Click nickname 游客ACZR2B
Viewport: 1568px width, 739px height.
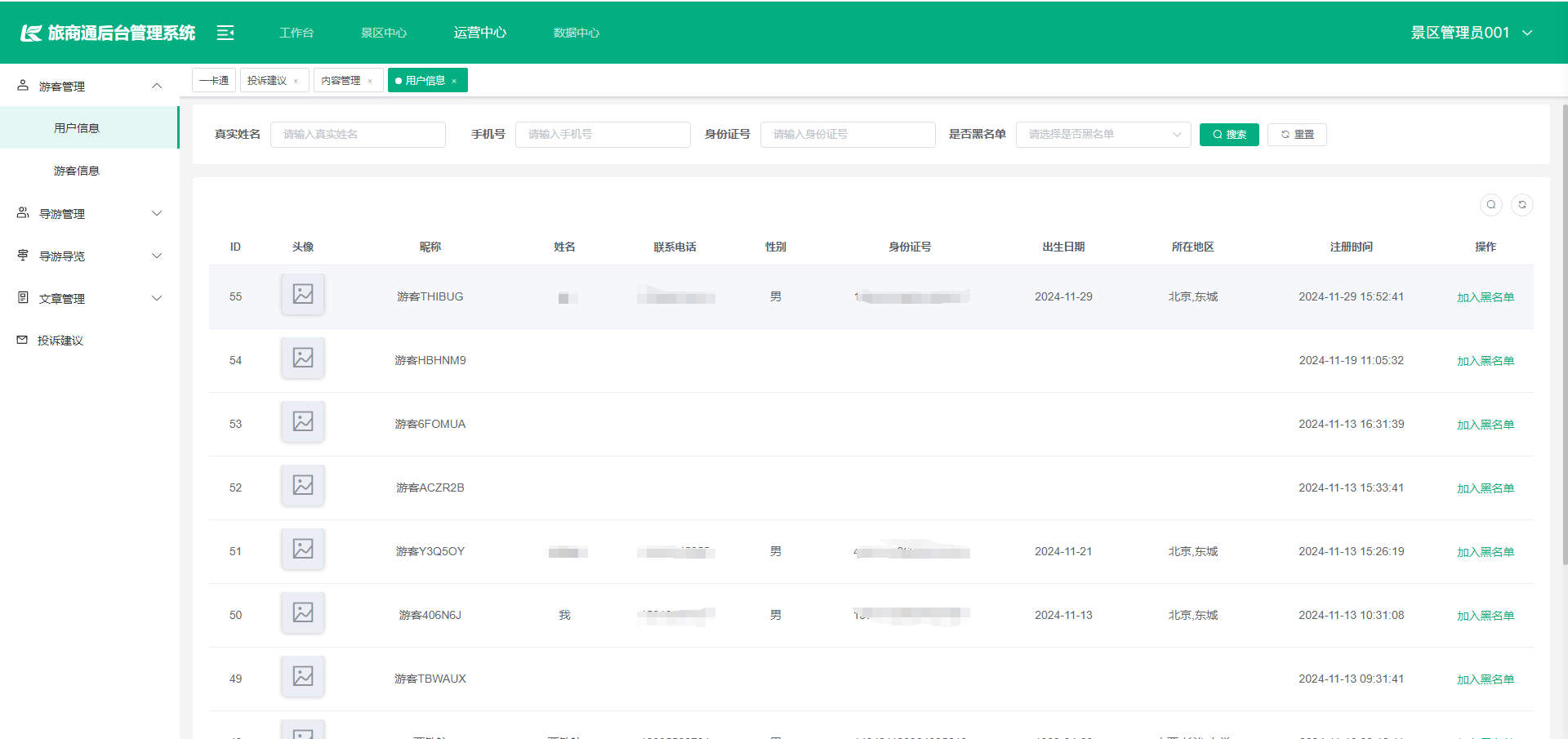[430, 487]
